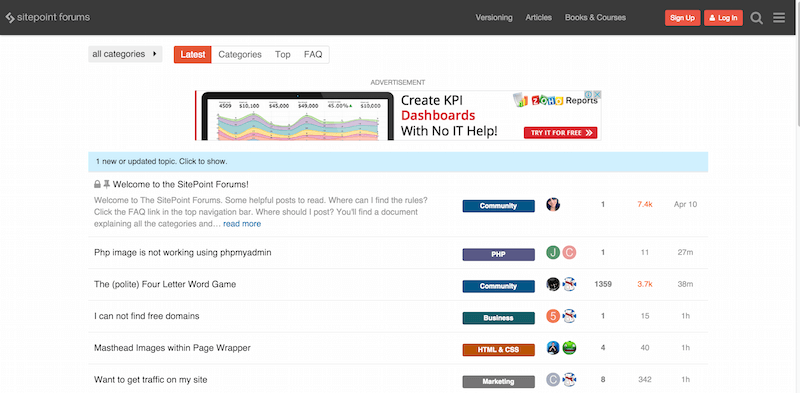Click TRY IT FOR FREE in the ad
This screenshot has height=393, width=800.
tap(560, 133)
